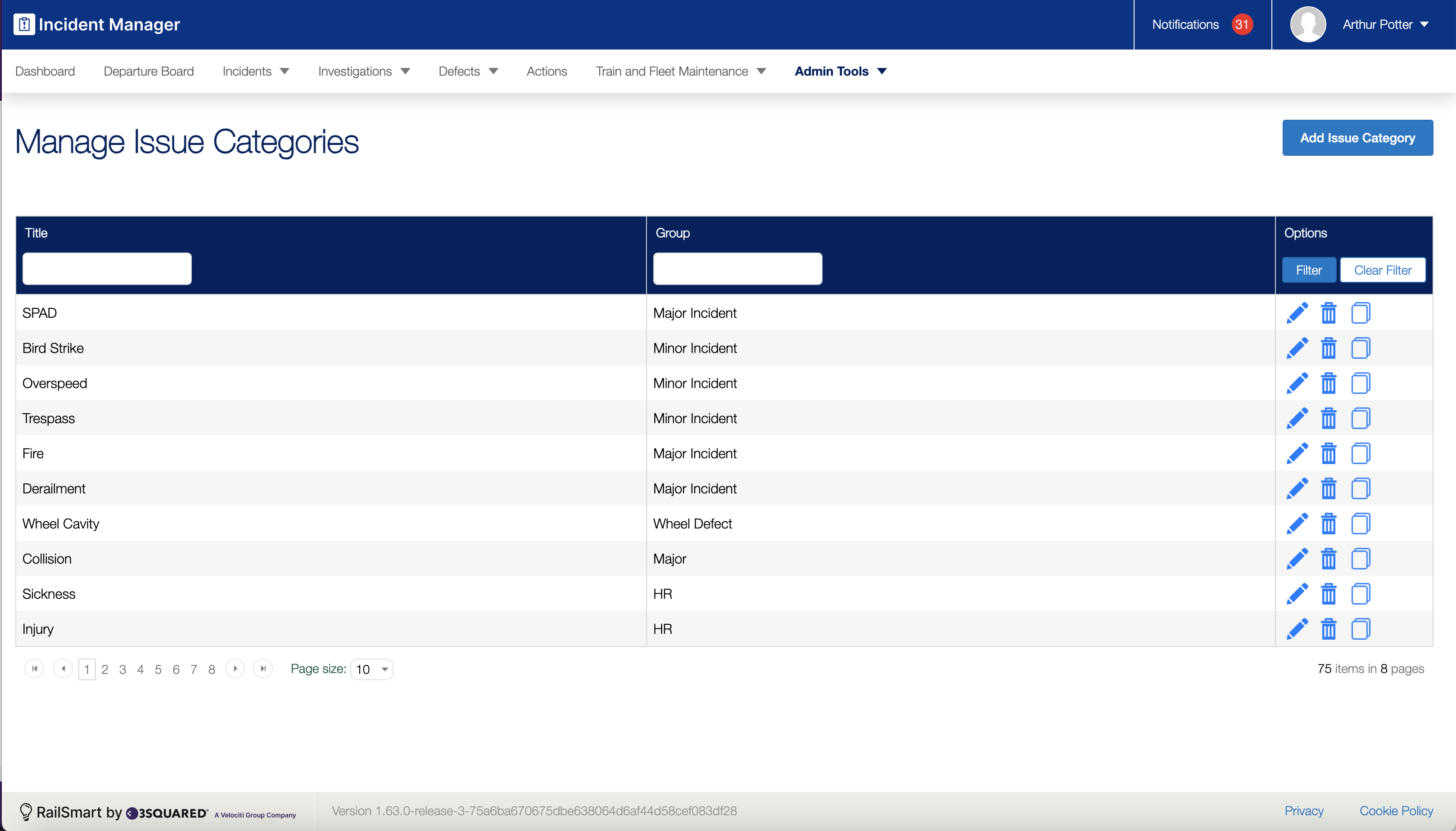Edit the SPAD category with pencil icon
This screenshot has width=1456, height=831.
(x=1297, y=313)
